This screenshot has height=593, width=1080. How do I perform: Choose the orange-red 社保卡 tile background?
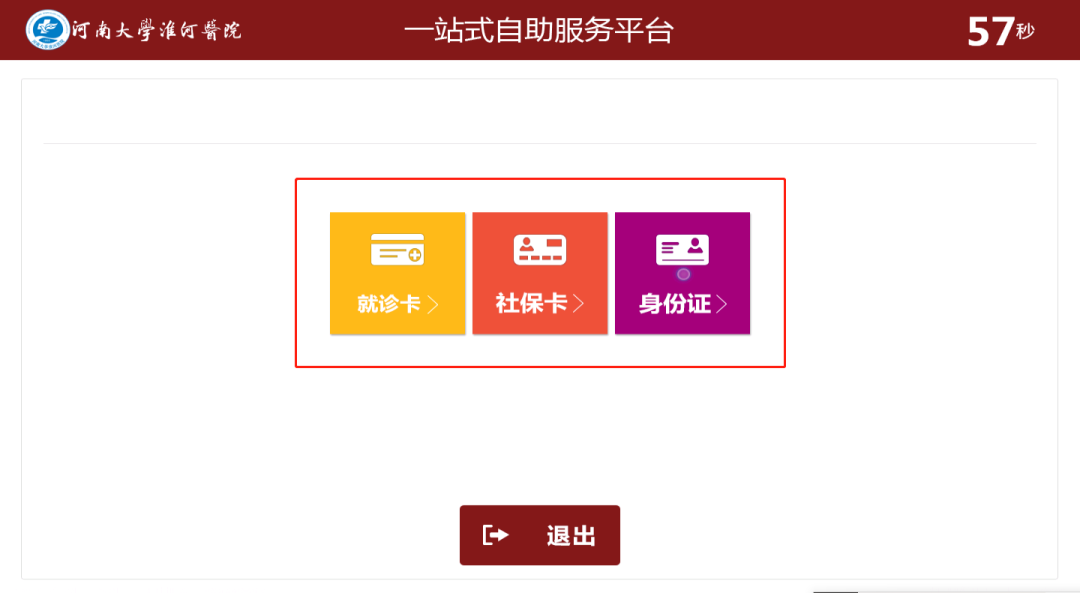coord(540,273)
